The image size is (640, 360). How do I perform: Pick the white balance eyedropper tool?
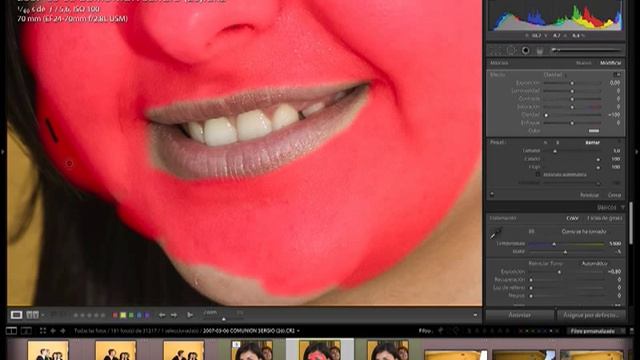point(496,233)
